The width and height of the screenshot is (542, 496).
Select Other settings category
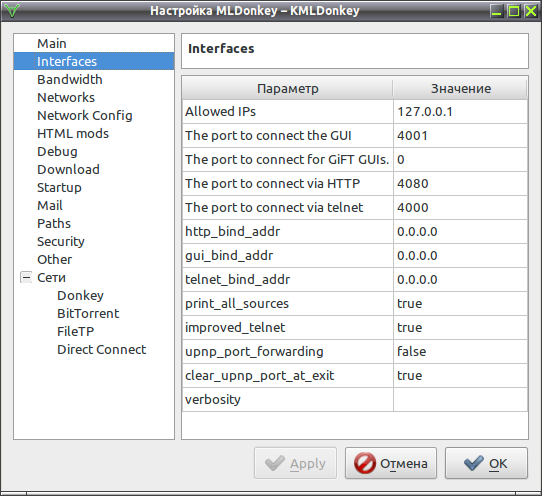pos(55,259)
